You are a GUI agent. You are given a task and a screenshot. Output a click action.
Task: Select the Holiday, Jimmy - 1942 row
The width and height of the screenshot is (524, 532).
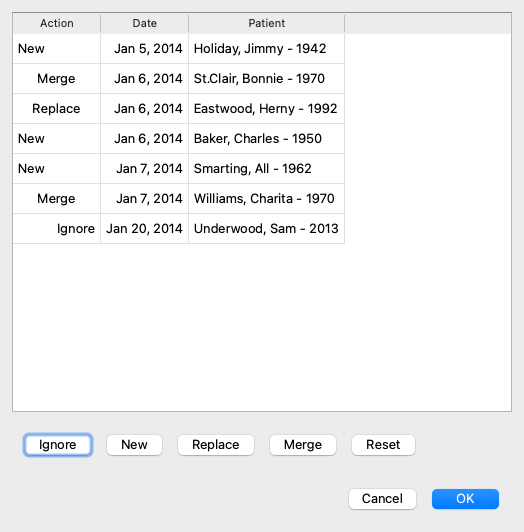click(179, 49)
